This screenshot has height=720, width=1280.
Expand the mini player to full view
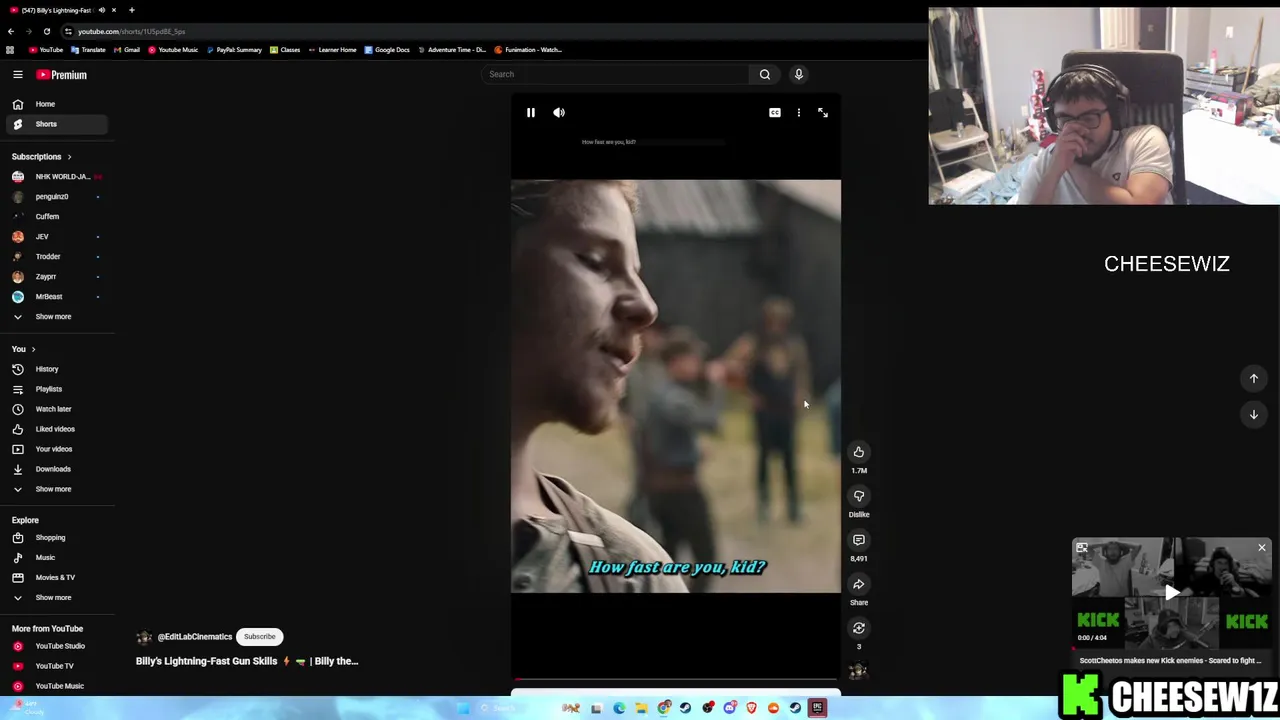1082,548
